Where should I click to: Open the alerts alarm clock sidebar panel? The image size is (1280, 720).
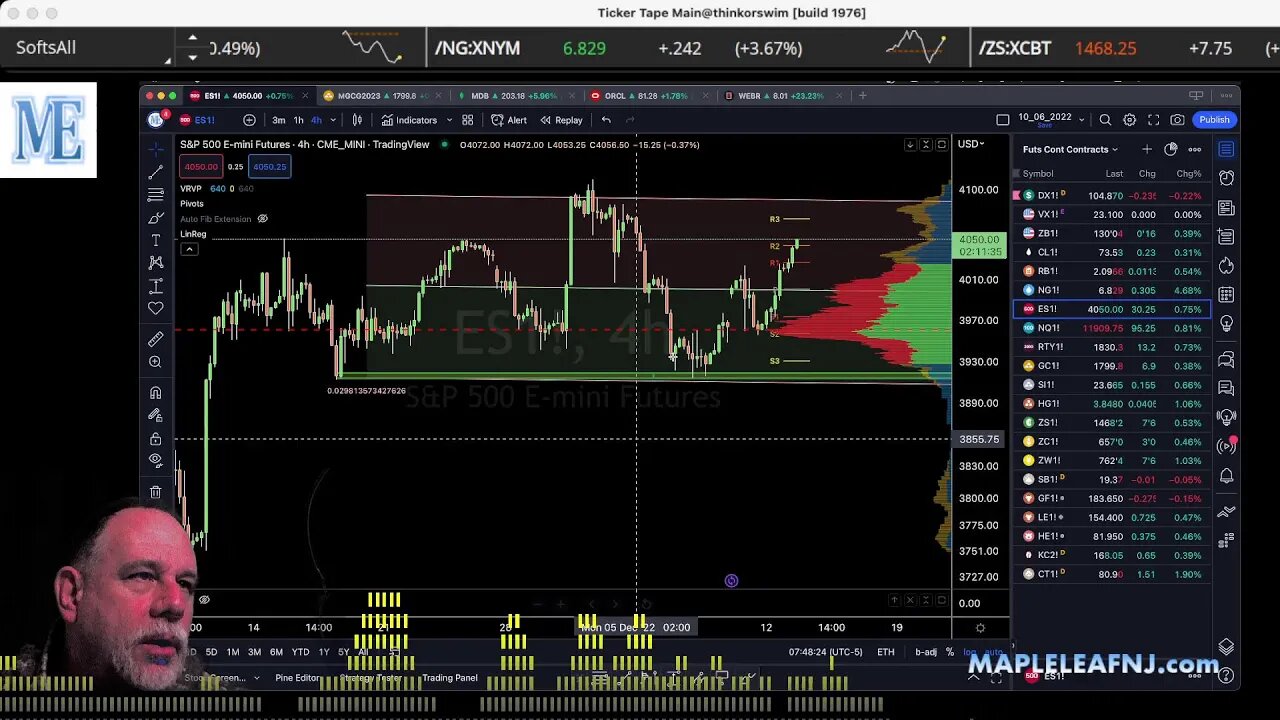(1227, 178)
